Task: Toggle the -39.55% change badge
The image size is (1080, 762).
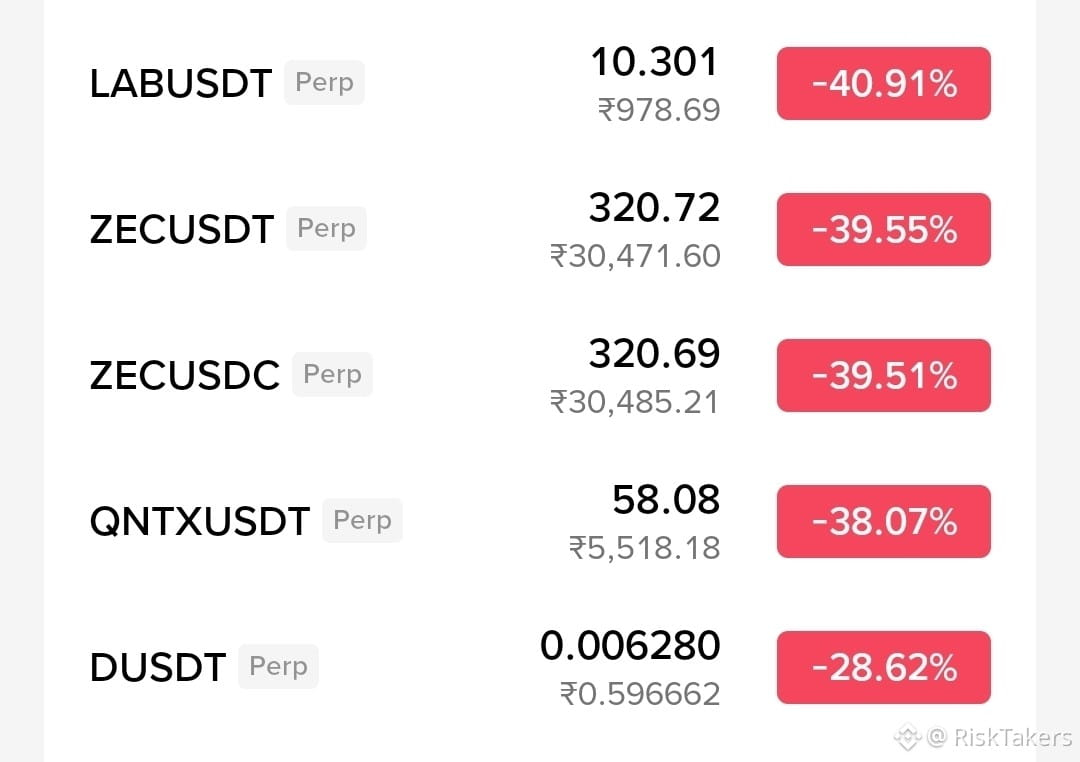Action: point(884,229)
